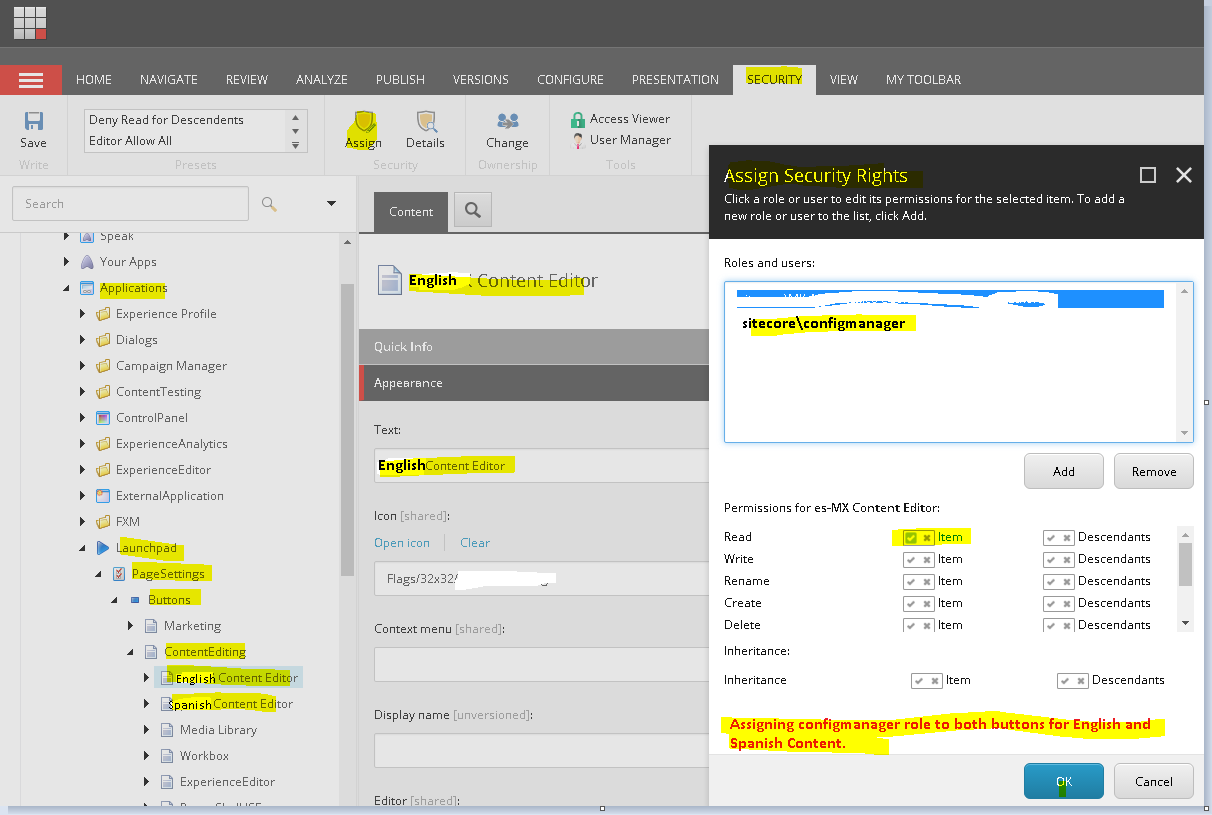Open the red hamburger menu button
Image resolution: width=1212 pixels, height=815 pixels.
point(31,80)
